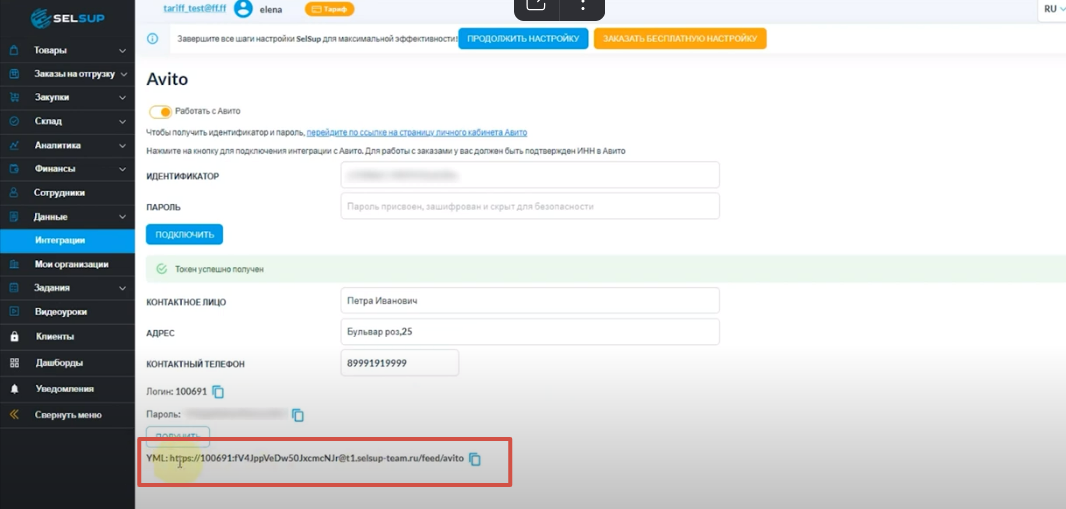Click the Финансы sidebar icon

[x=14, y=169]
